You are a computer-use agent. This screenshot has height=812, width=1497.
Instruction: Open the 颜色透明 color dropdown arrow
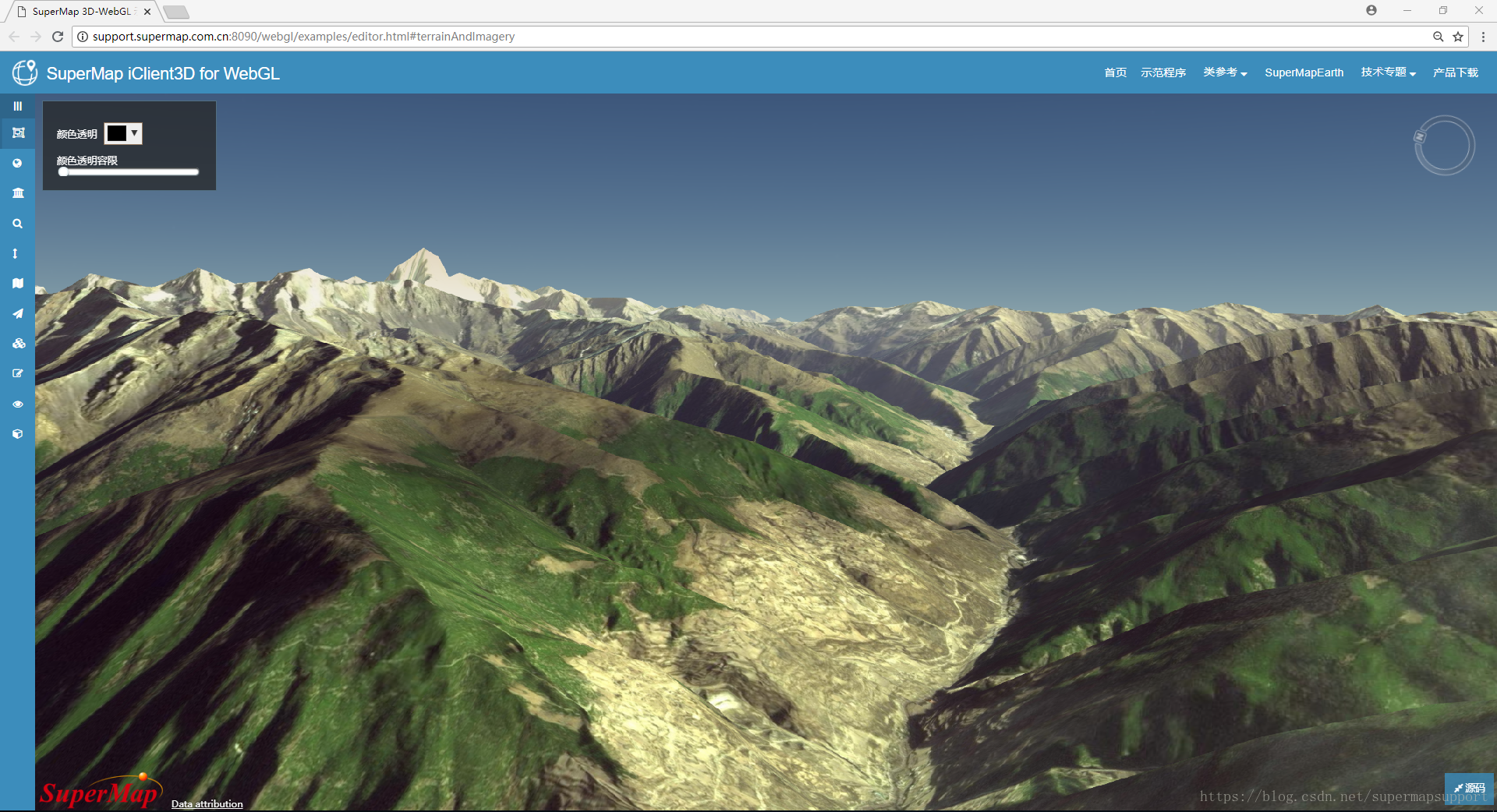click(x=134, y=133)
